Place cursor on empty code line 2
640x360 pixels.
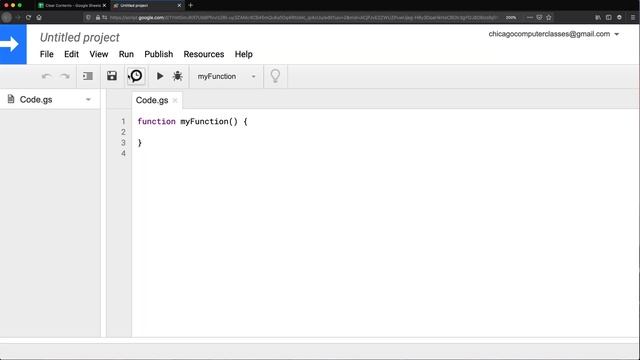[384, 132]
